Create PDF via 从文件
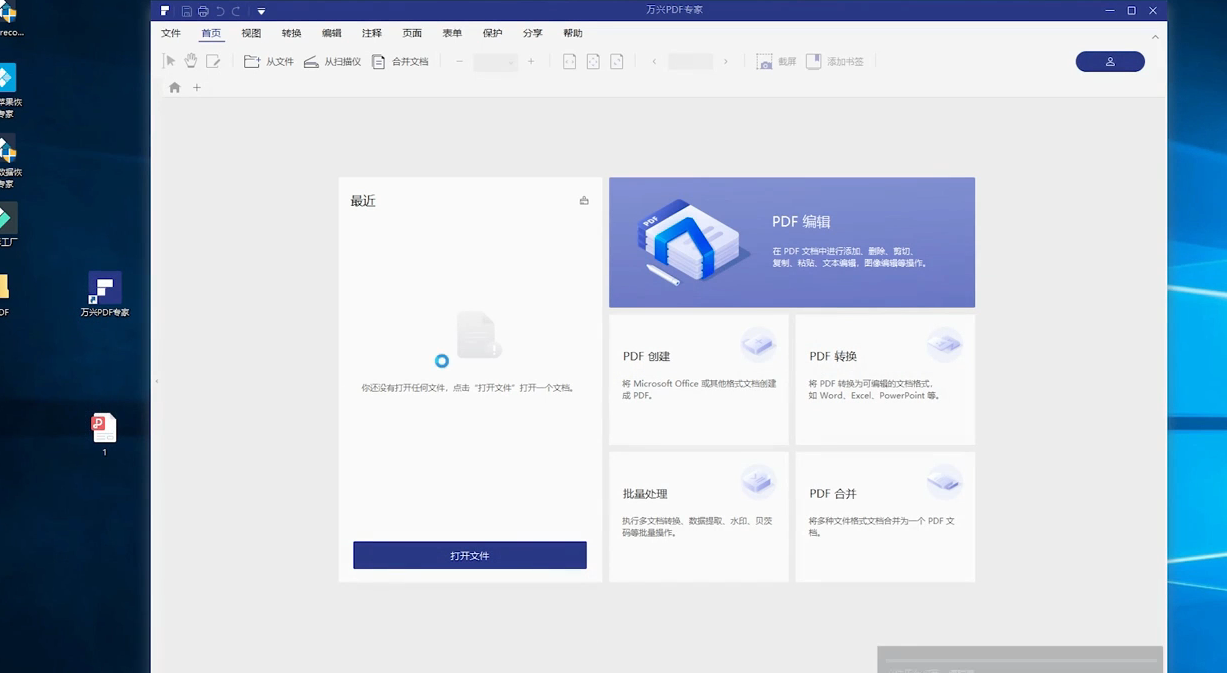This screenshot has height=673, width=1227. 269,61
